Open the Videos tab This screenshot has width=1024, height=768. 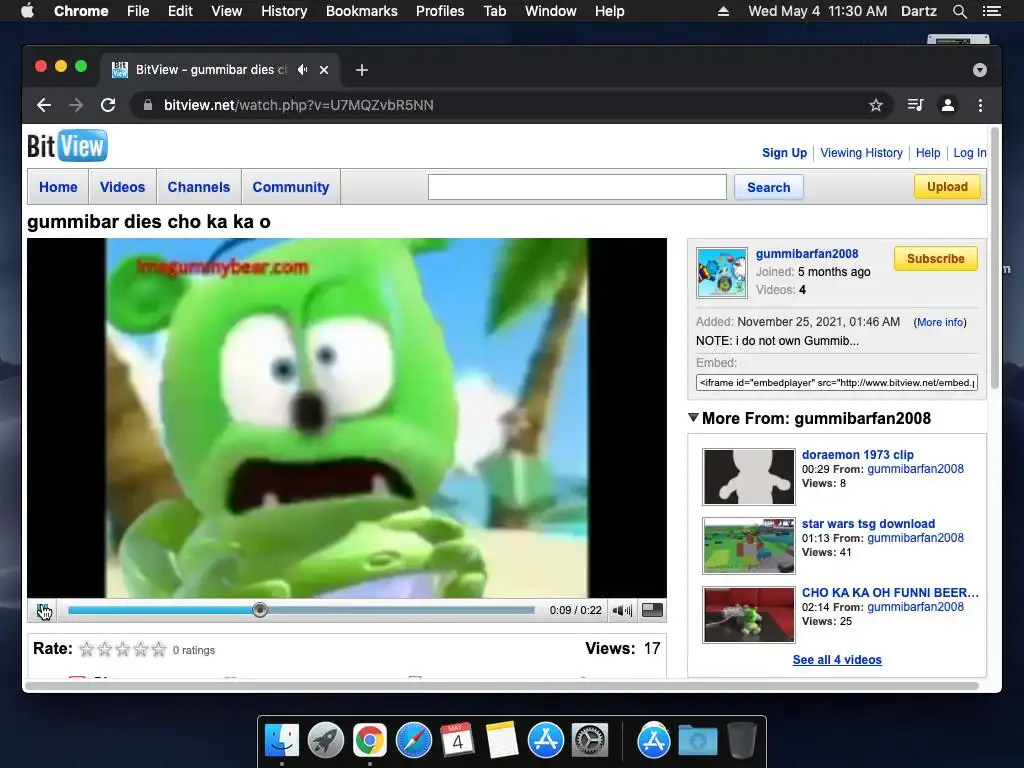pyautogui.click(x=122, y=187)
